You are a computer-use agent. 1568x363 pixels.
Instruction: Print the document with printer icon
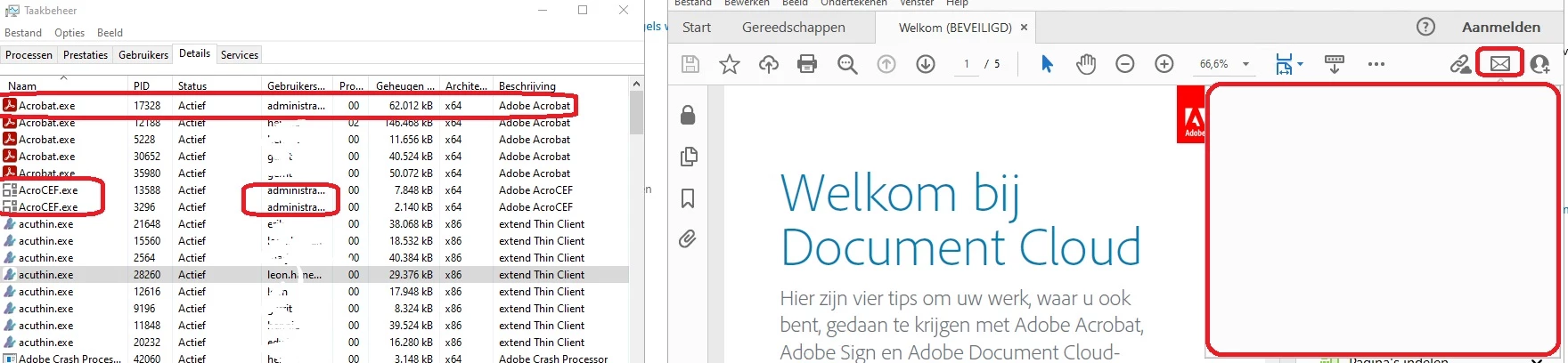click(x=807, y=64)
